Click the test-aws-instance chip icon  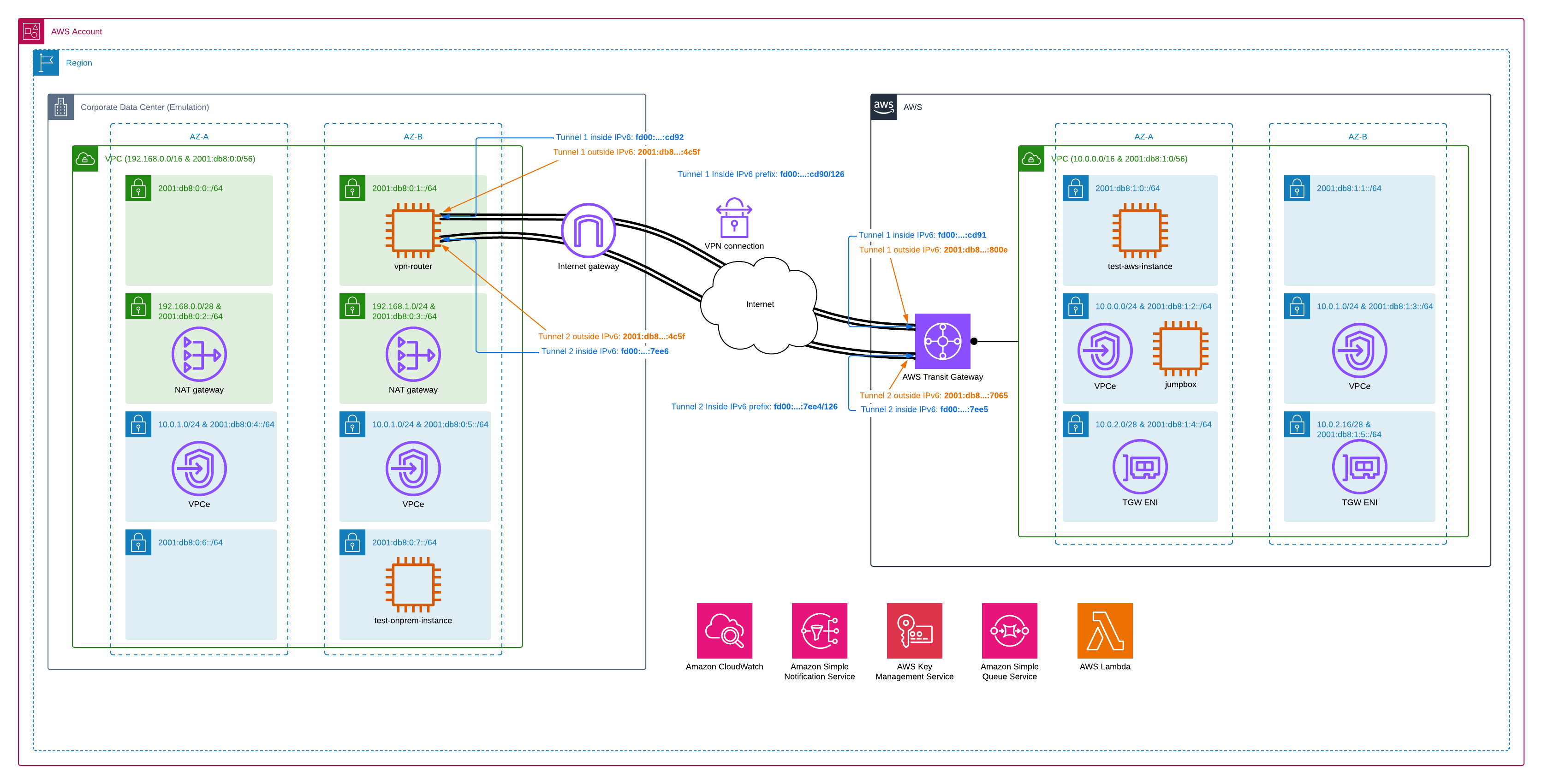tap(1140, 231)
